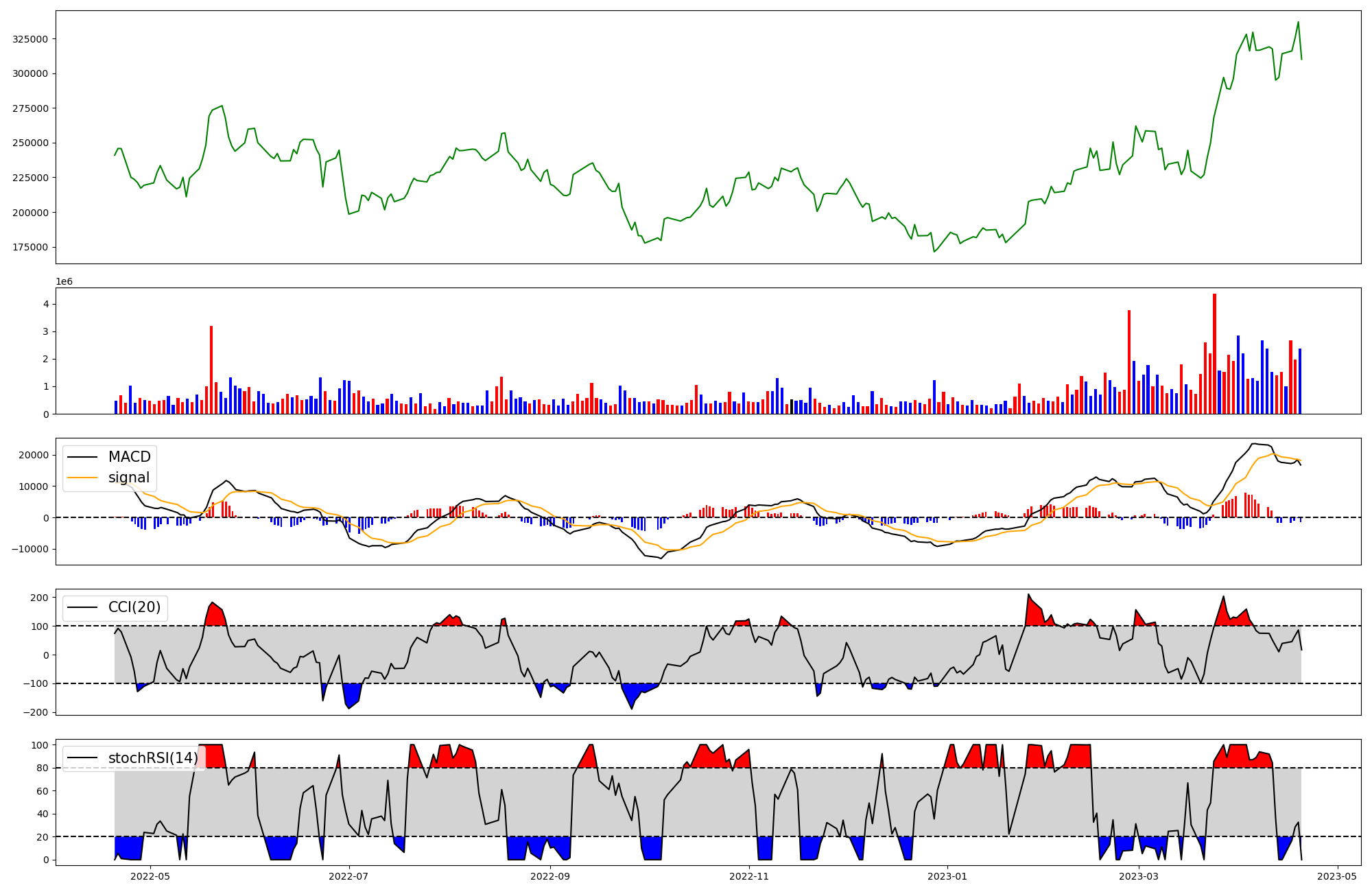Click the 325000 price axis label
The width and height of the screenshot is (1372, 892).
click(30, 39)
